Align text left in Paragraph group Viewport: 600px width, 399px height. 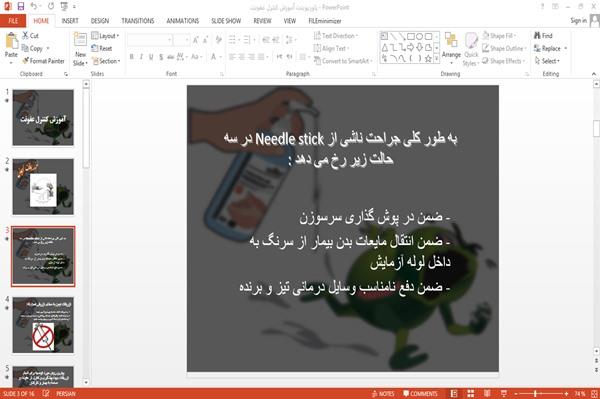coord(232,57)
